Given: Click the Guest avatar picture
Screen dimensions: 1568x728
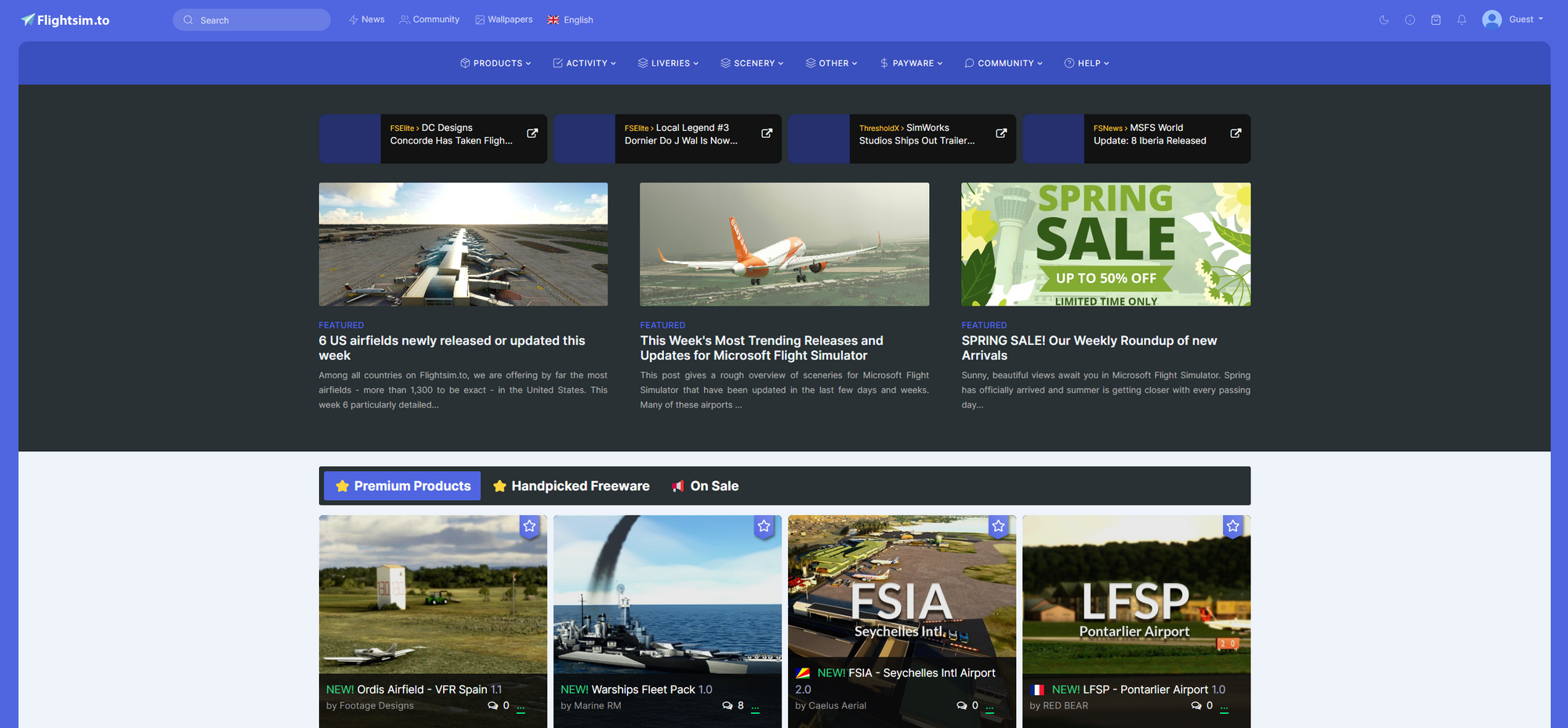Looking at the screenshot, I should (x=1492, y=20).
